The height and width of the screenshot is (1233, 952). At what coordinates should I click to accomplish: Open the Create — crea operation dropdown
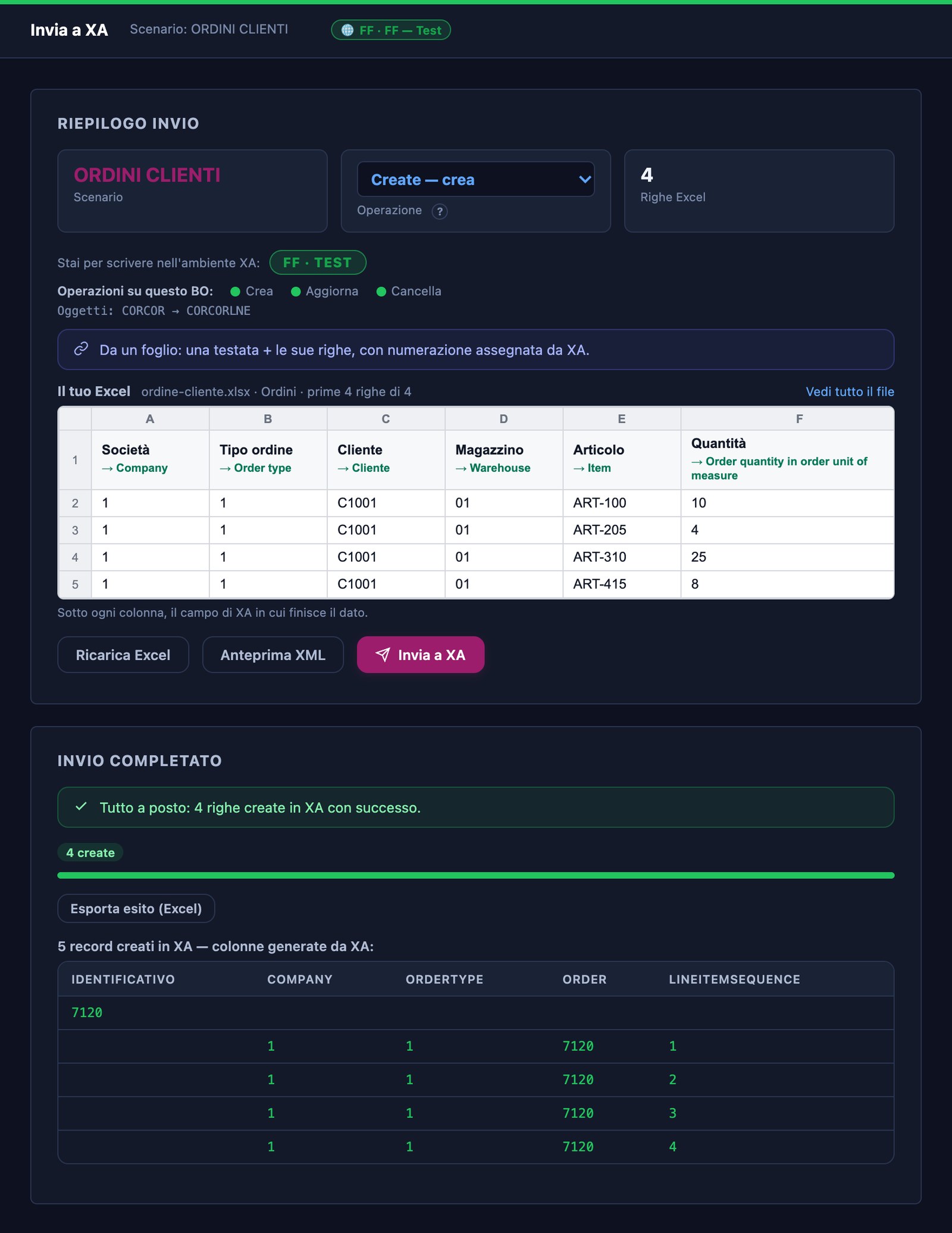click(475, 179)
